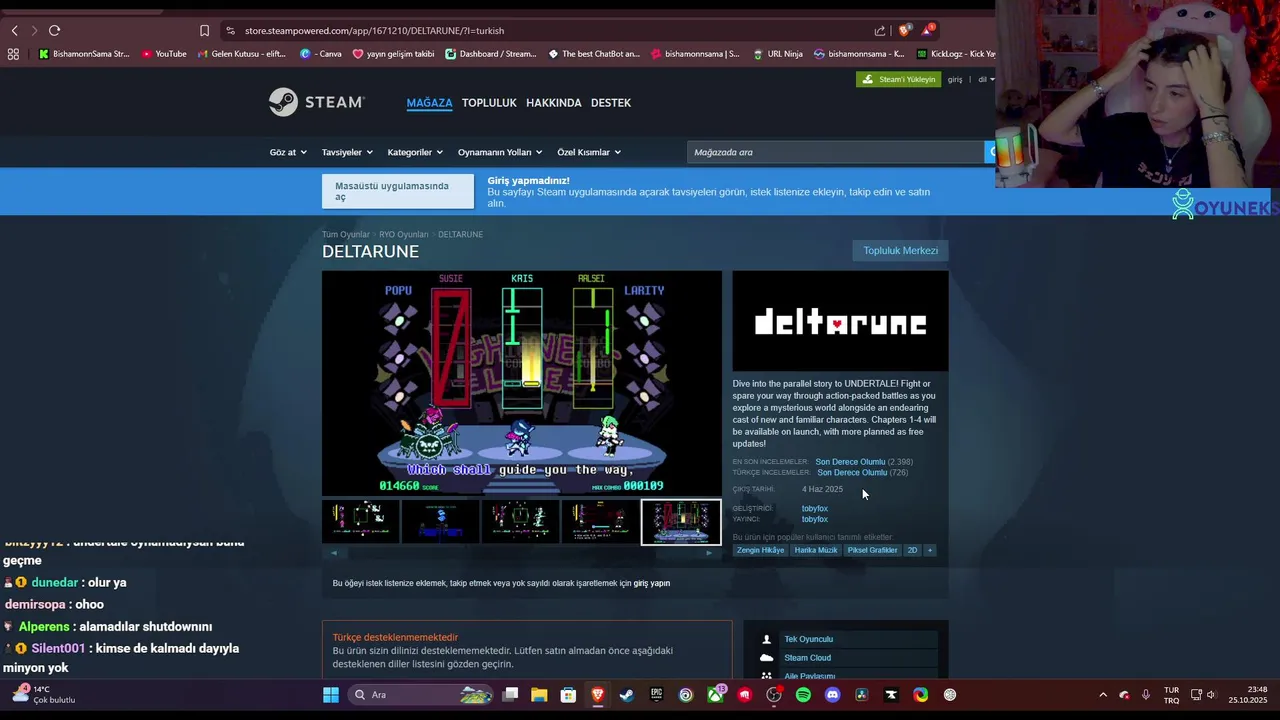1280x720 pixels.
Task: Open the weather widget on the taskbar
Action: [42, 694]
